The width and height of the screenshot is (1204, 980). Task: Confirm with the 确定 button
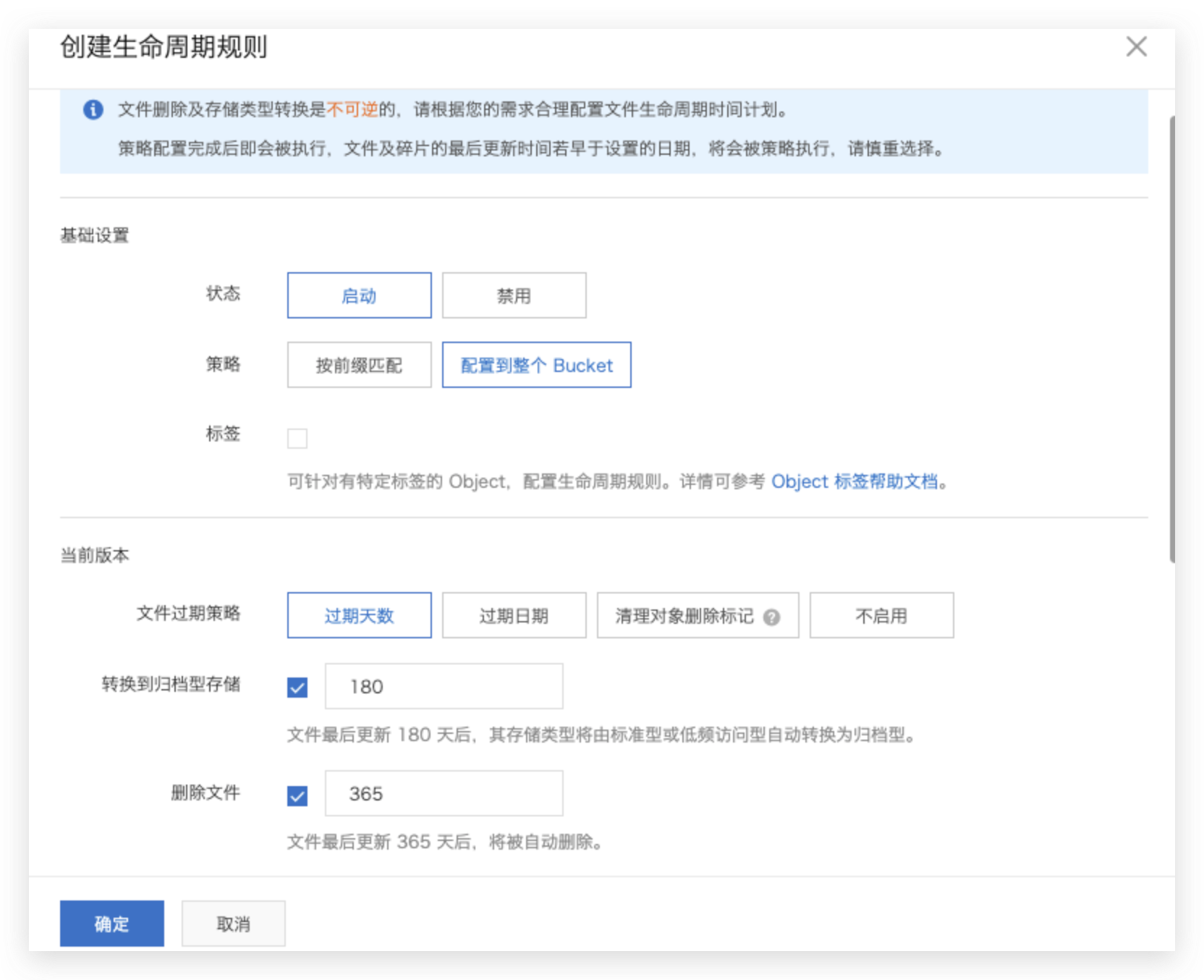click(x=112, y=924)
